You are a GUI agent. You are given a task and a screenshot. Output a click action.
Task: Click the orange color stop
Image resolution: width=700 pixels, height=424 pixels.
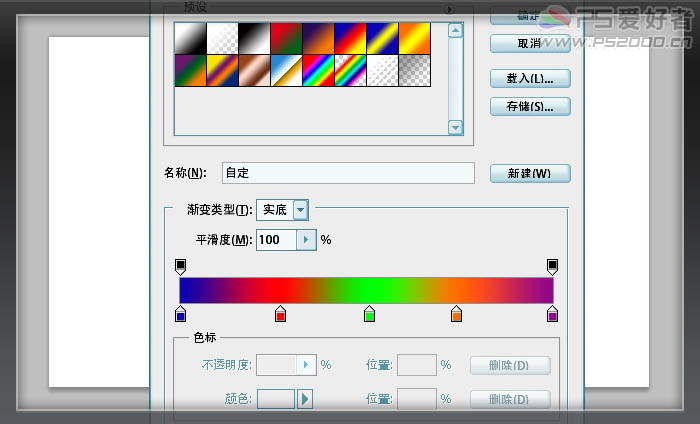(456, 314)
